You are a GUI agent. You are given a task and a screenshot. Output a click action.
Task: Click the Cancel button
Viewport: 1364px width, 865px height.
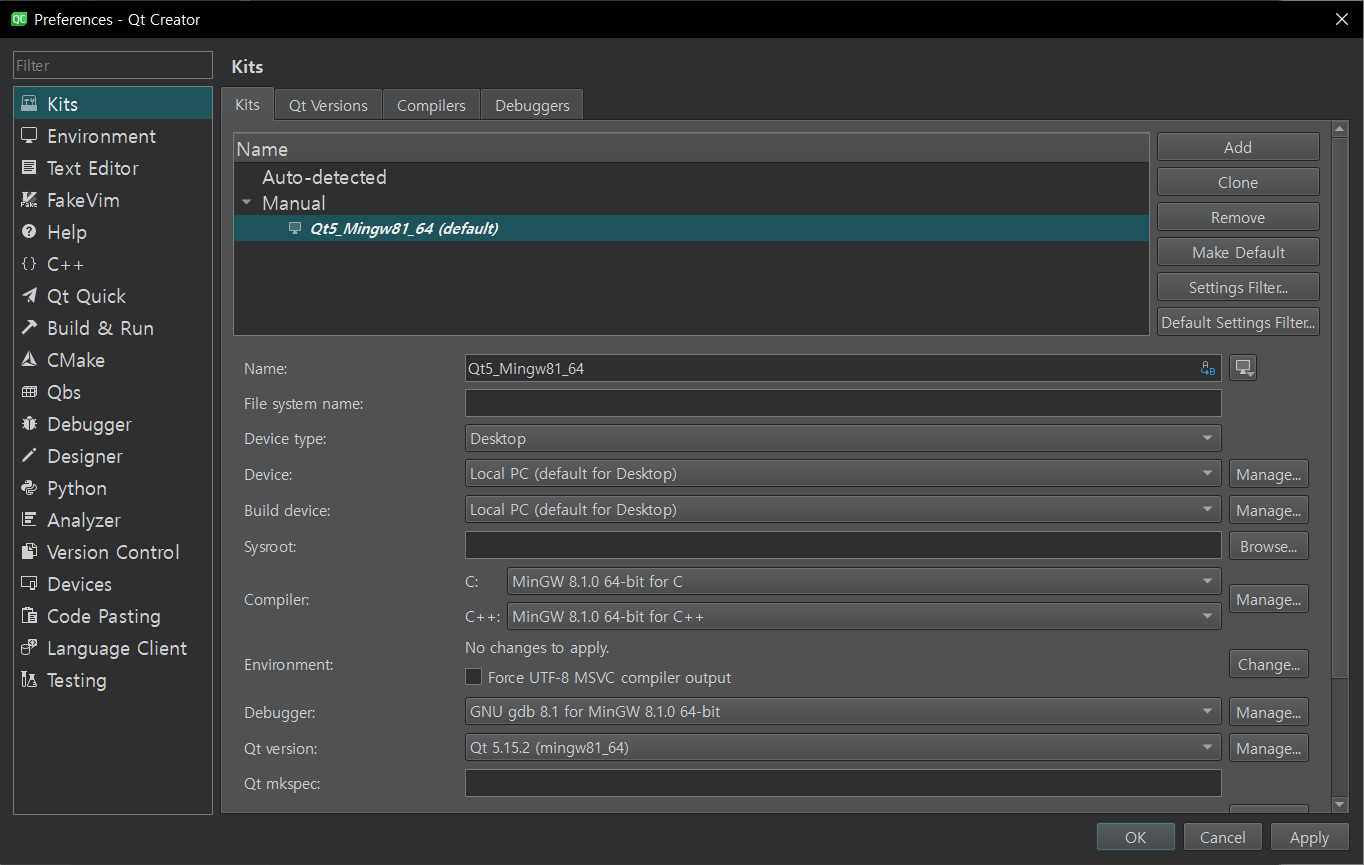click(x=1223, y=837)
